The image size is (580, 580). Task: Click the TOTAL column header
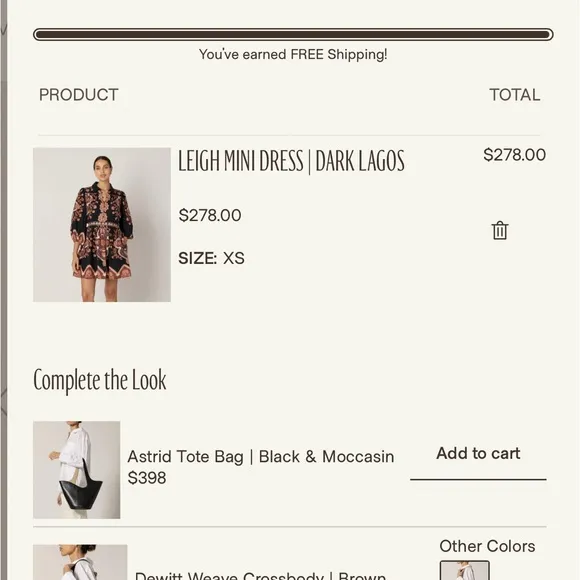[515, 95]
